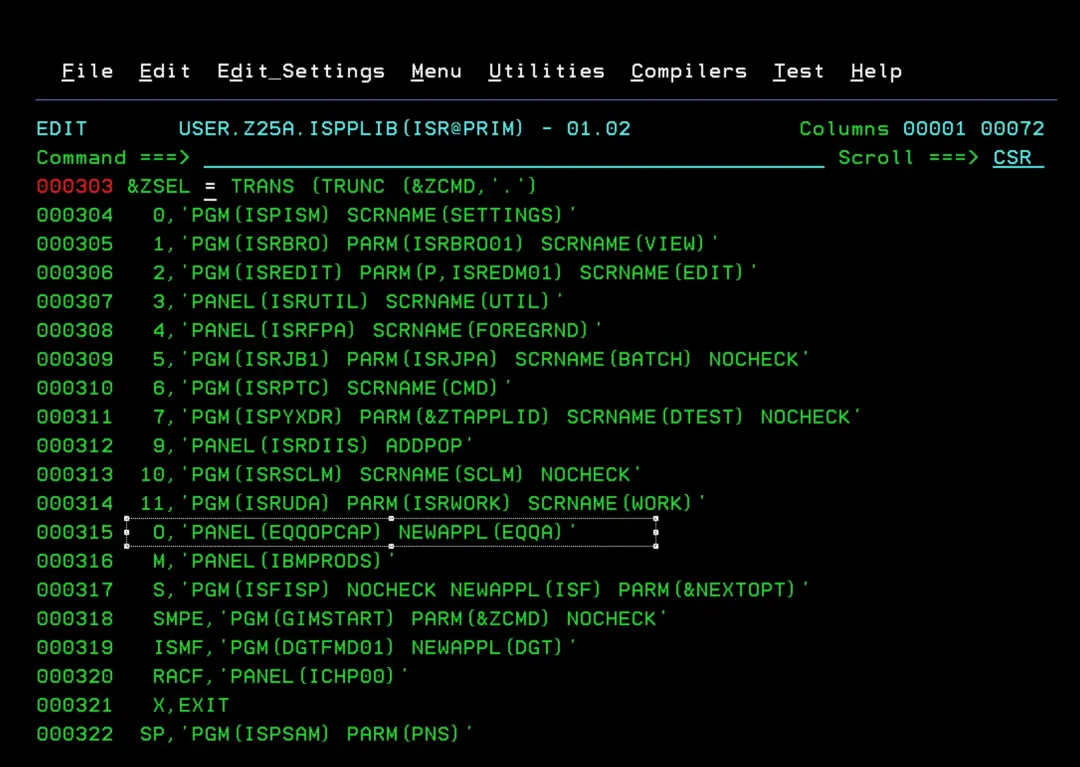
Task: Click the X,EXIT line
Action: [x=191, y=706]
